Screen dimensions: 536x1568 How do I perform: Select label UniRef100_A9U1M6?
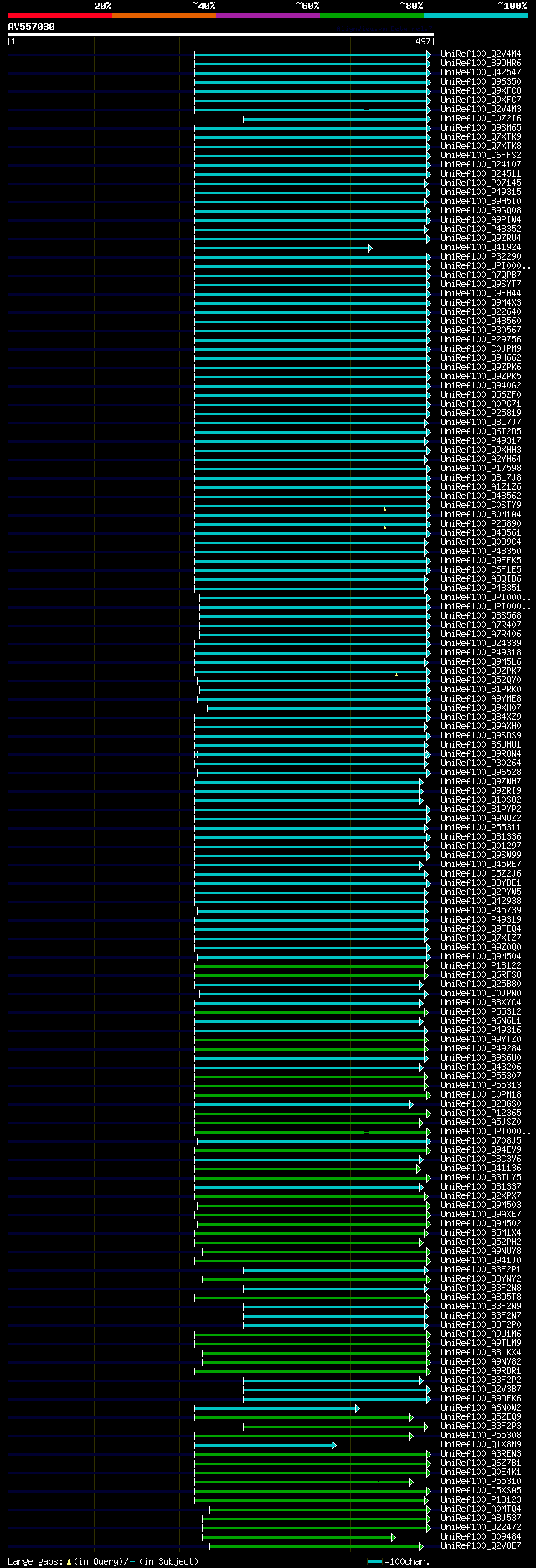point(481,1334)
